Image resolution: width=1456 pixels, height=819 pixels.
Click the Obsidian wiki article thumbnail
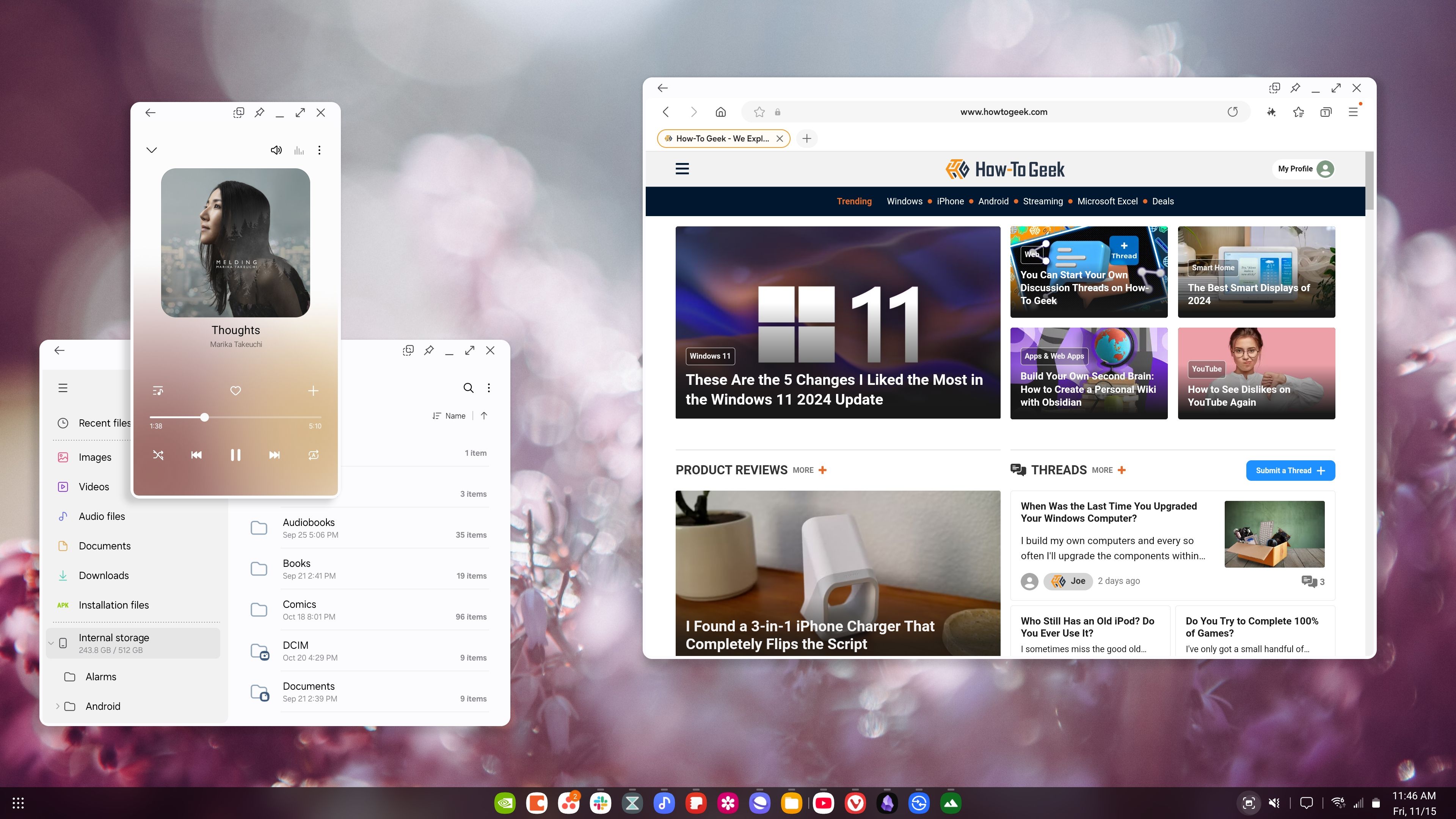coord(1088,373)
